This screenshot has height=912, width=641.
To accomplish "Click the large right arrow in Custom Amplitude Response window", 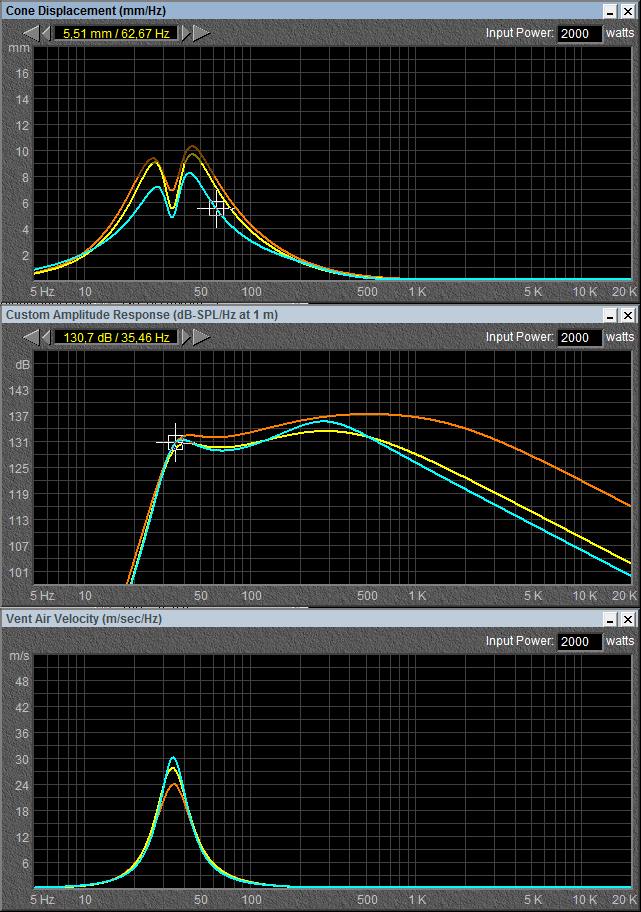I will point(201,337).
